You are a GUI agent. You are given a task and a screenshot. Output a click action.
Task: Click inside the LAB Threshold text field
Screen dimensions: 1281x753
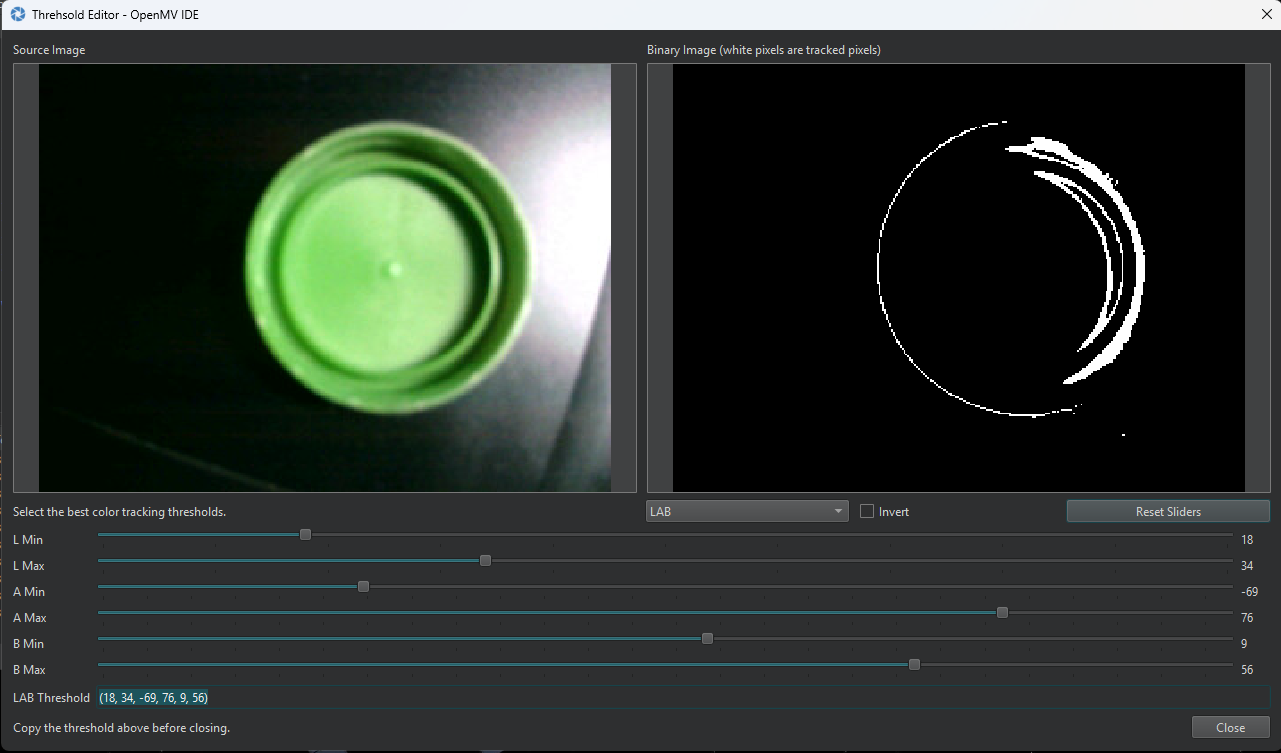point(680,697)
